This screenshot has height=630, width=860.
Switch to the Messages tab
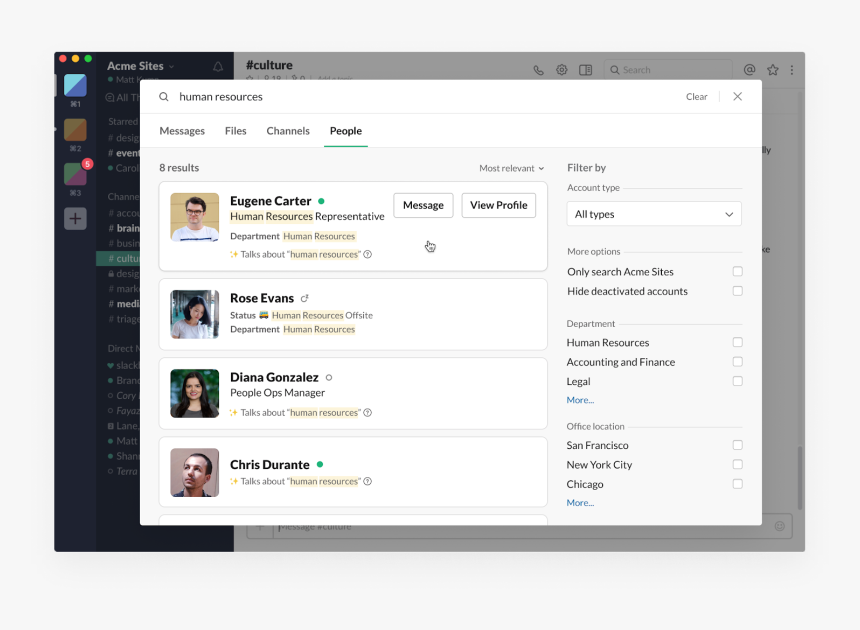(x=182, y=130)
